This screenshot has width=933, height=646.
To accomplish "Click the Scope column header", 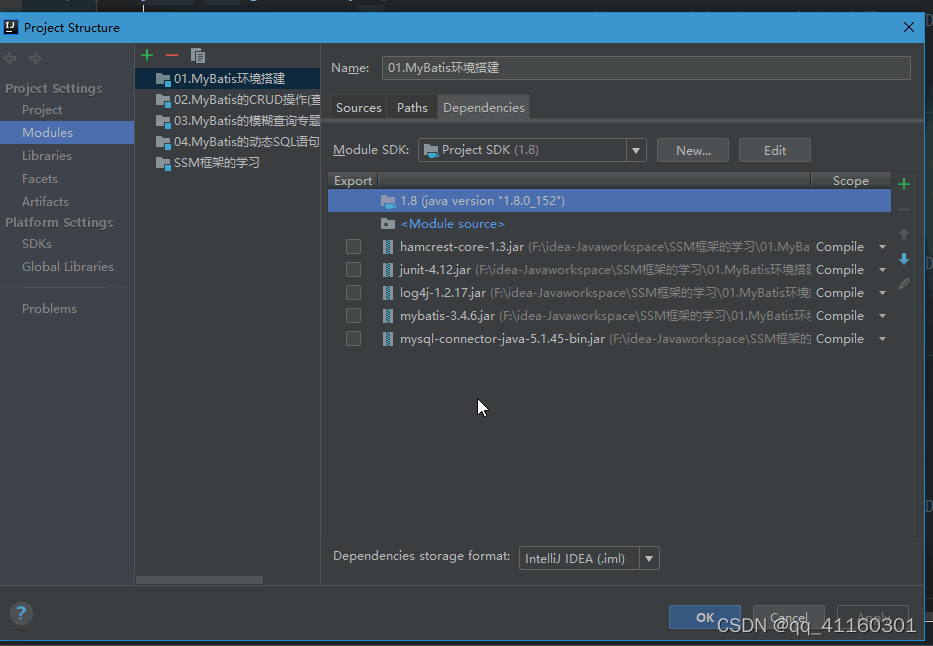I will coord(850,180).
